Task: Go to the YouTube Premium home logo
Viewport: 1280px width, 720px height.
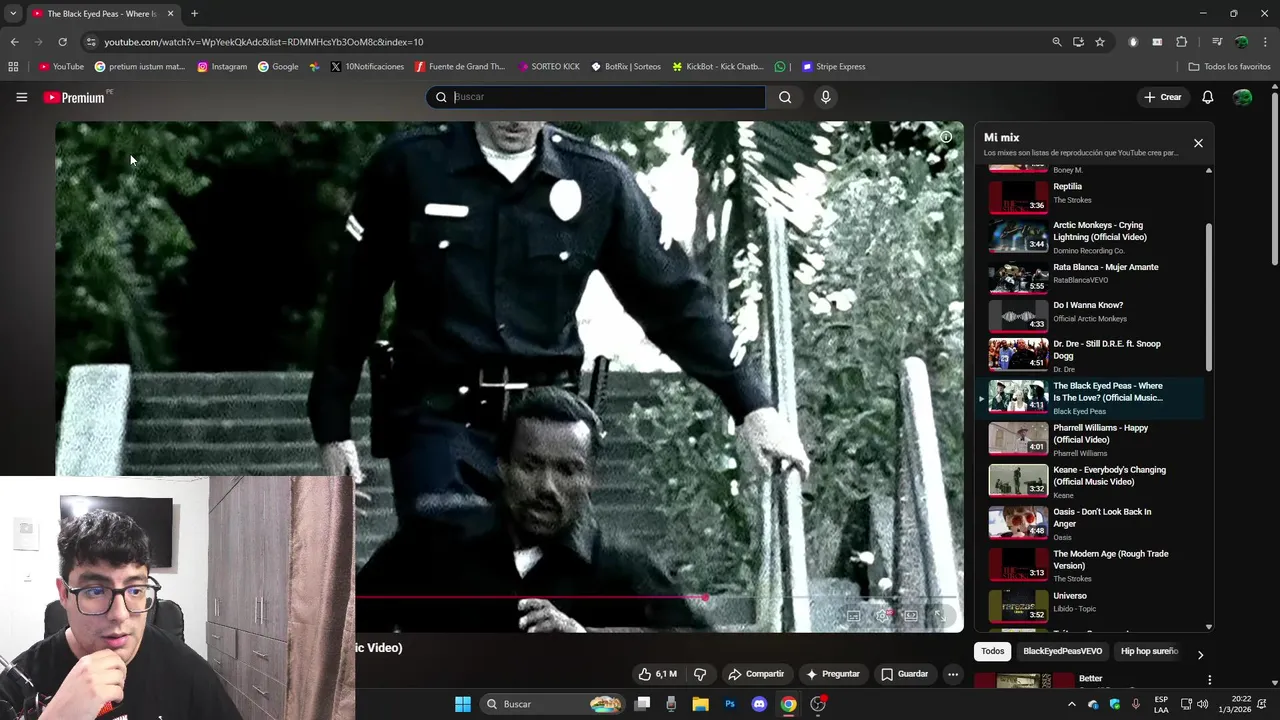Action: 74,97
